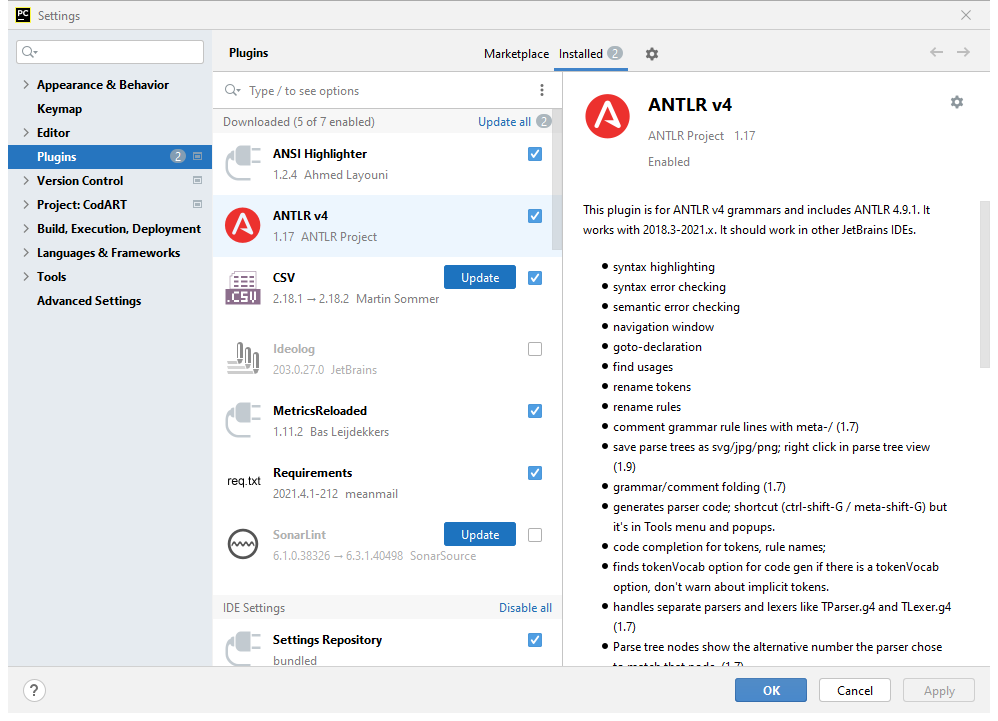Screen dimensions: 998x721
Task: Expand the Version Control node
Action: pyautogui.click(x=25, y=181)
